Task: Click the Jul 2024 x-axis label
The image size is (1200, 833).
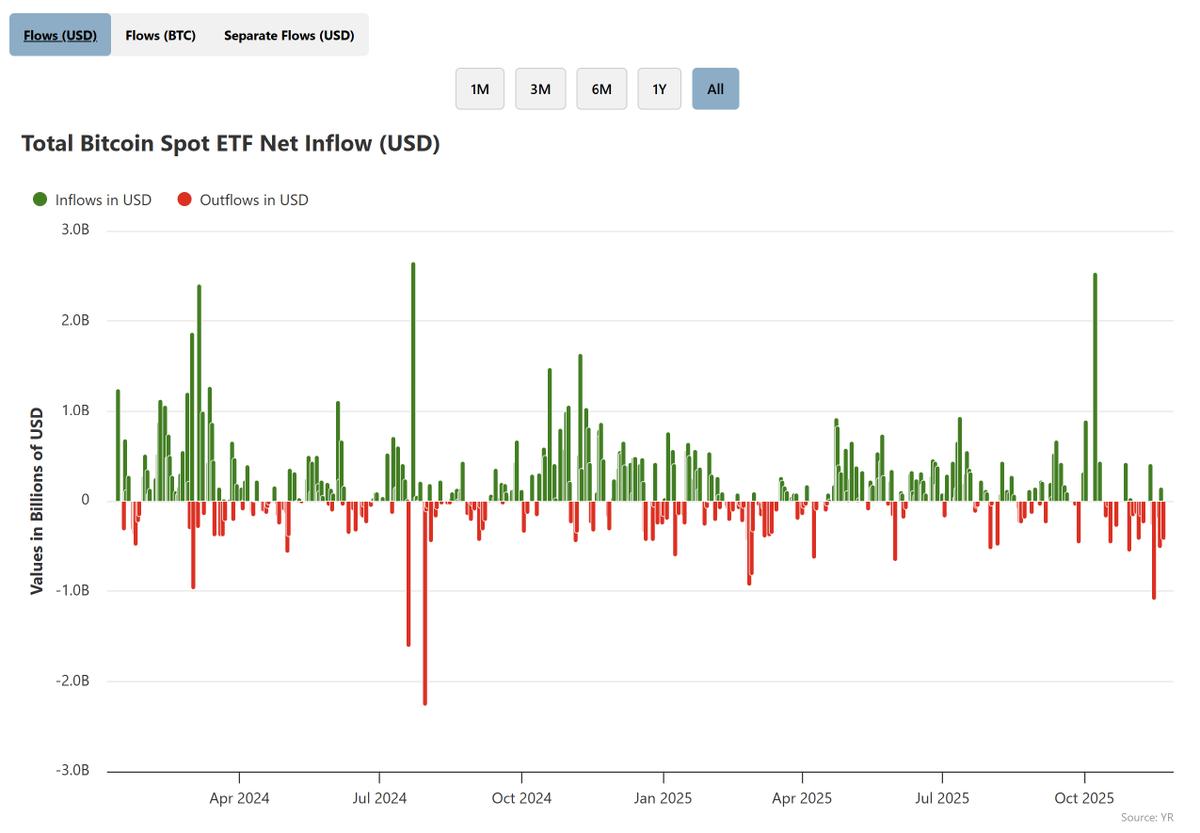Action: coord(379,798)
